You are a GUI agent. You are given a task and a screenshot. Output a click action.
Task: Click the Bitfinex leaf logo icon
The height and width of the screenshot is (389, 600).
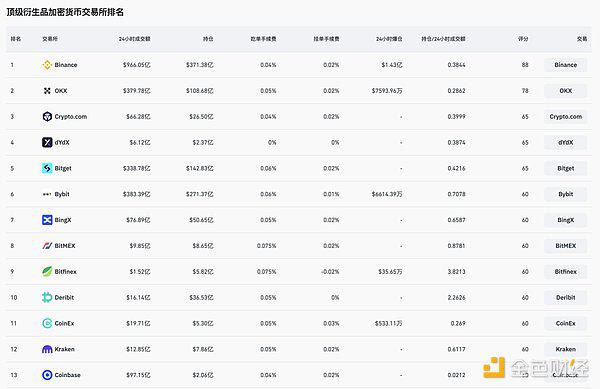click(x=47, y=272)
